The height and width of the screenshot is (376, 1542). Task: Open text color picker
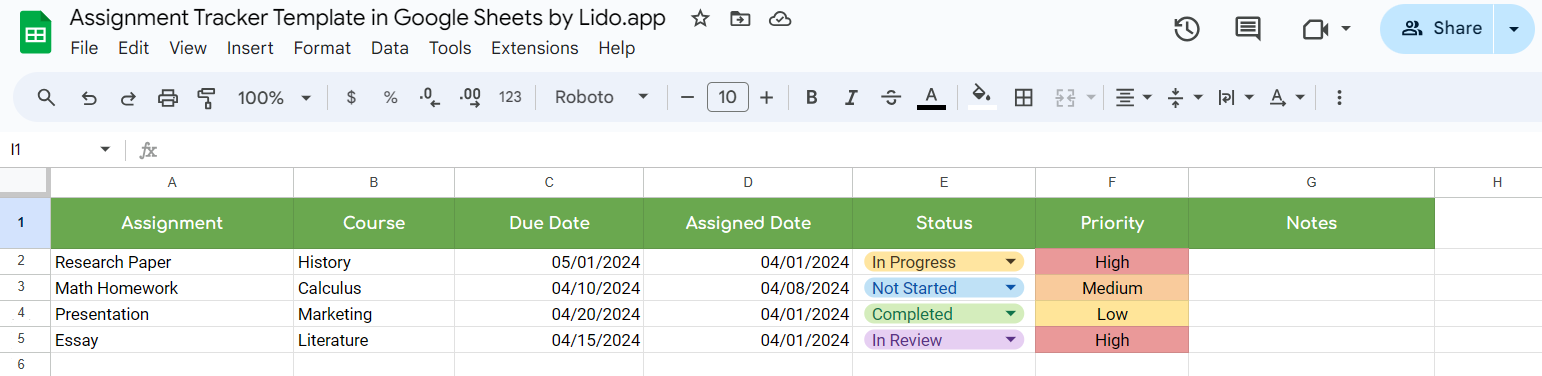931,97
